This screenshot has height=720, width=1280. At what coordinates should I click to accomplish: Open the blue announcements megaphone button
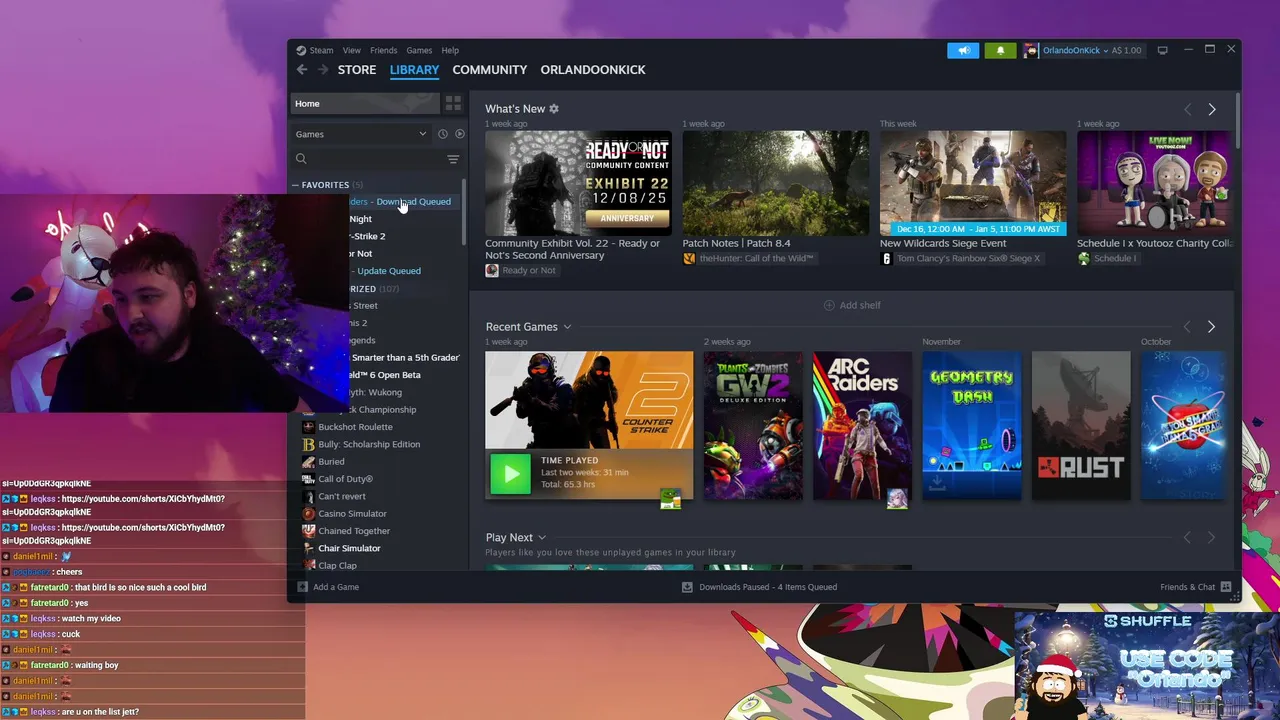tap(963, 50)
